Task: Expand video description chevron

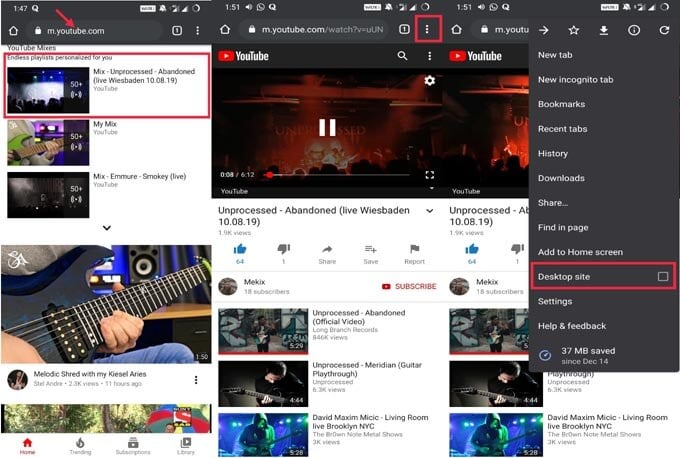Action: (430, 211)
